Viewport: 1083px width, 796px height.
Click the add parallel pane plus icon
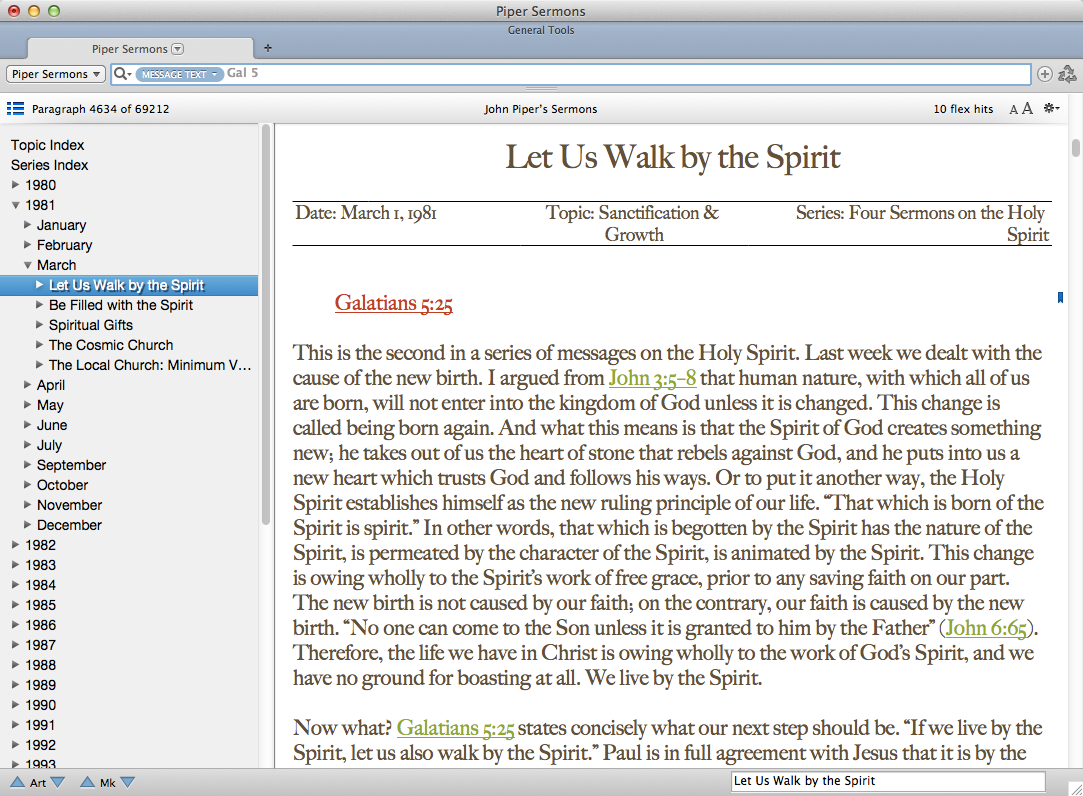[x=1045, y=74]
